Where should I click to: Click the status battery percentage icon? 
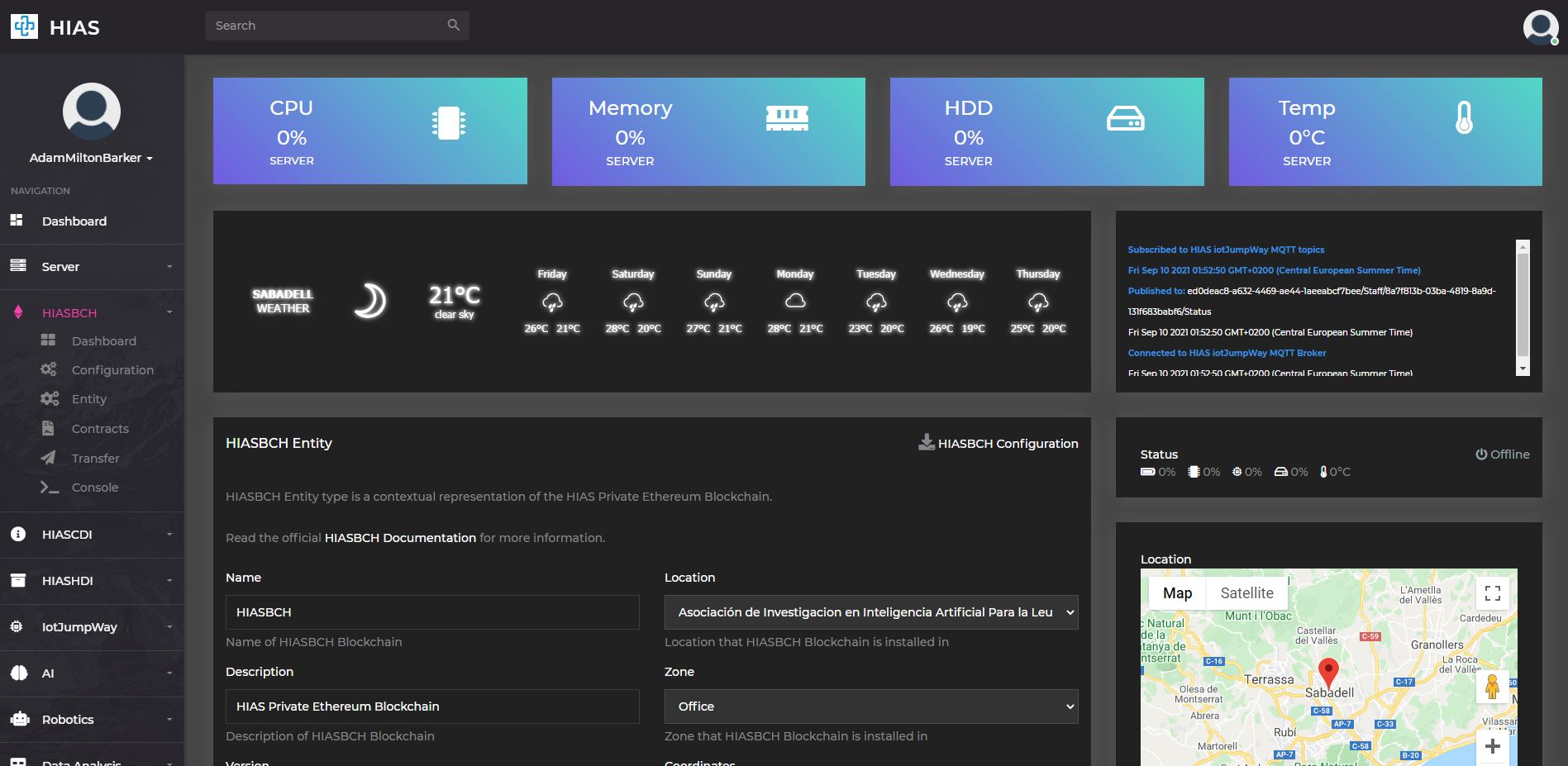pyautogui.click(x=1148, y=472)
